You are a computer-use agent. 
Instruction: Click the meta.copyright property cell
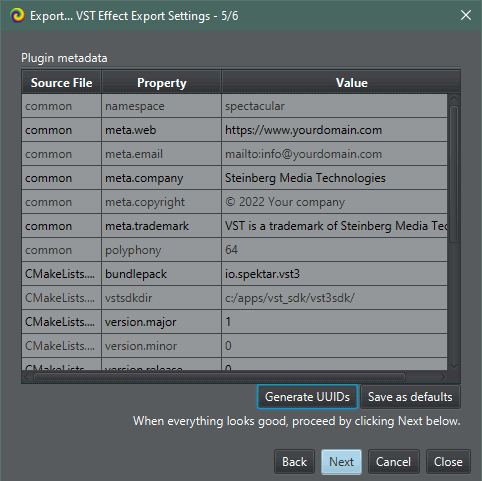162,202
